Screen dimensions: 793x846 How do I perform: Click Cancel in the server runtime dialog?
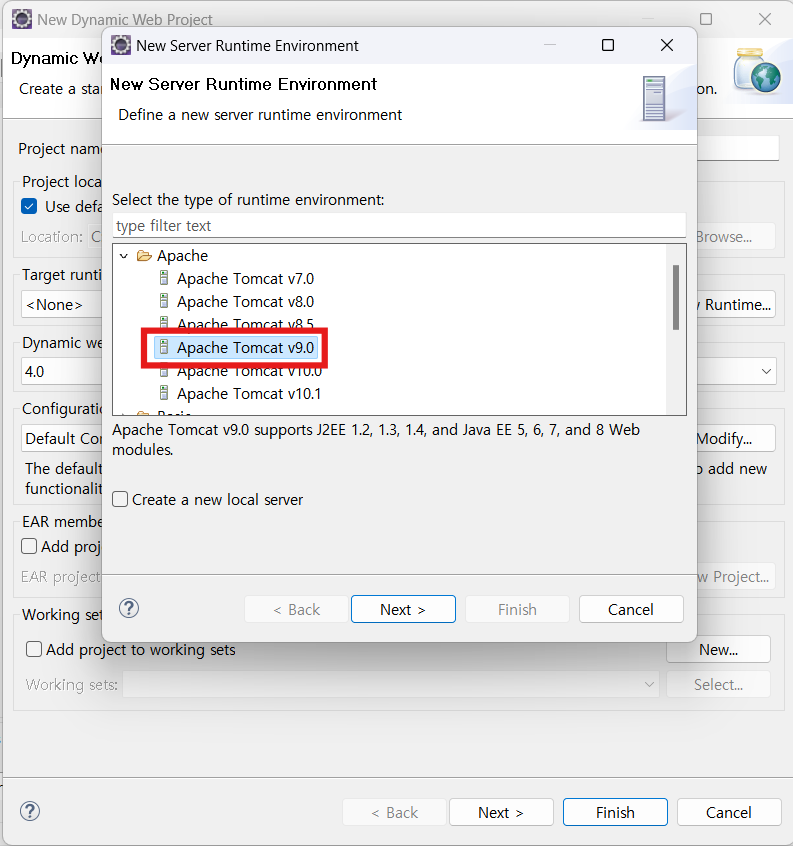coord(631,609)
